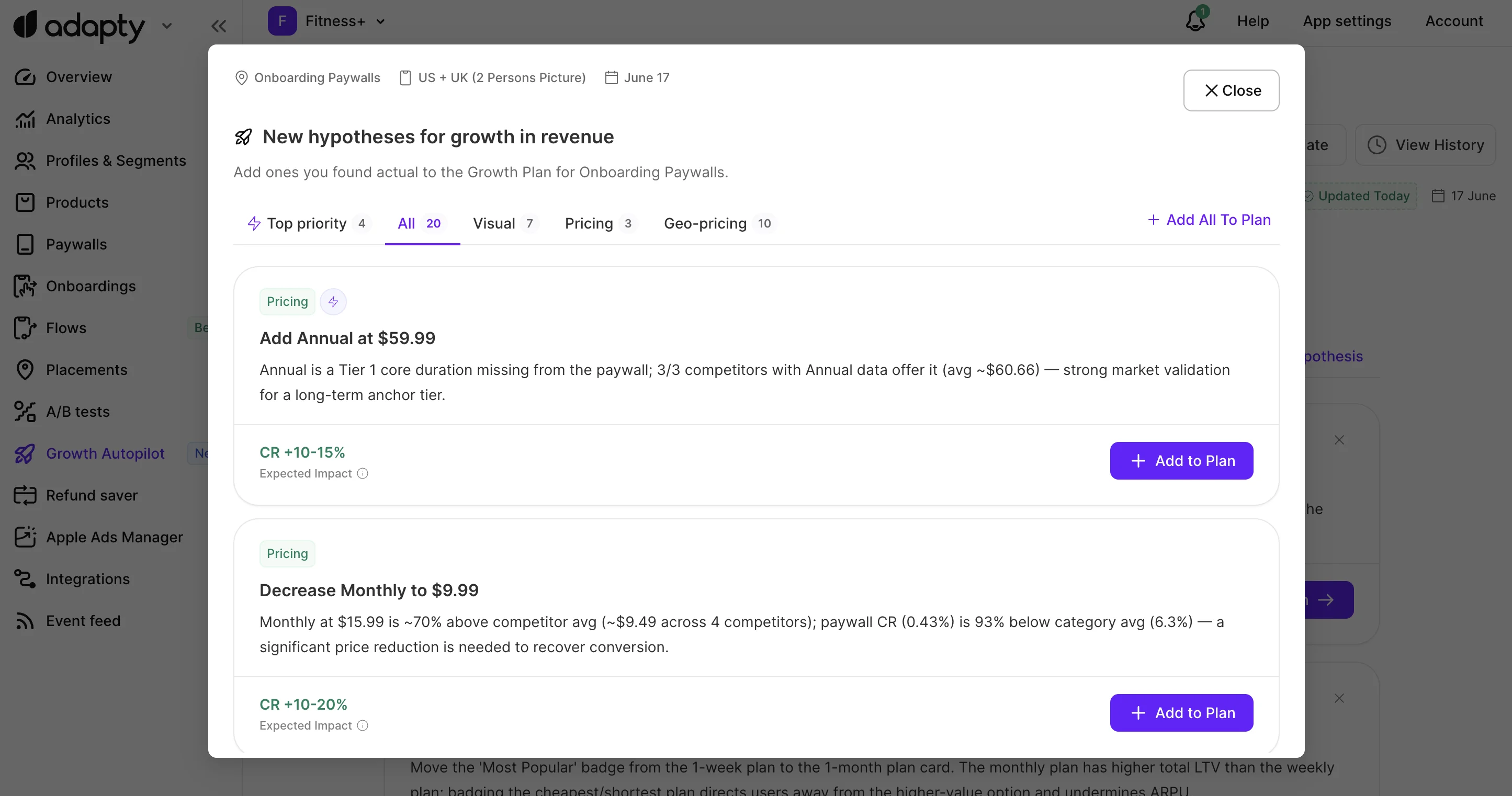1512x796 pixels.
Task: Click the adapty logo
Action: (79, 25)
